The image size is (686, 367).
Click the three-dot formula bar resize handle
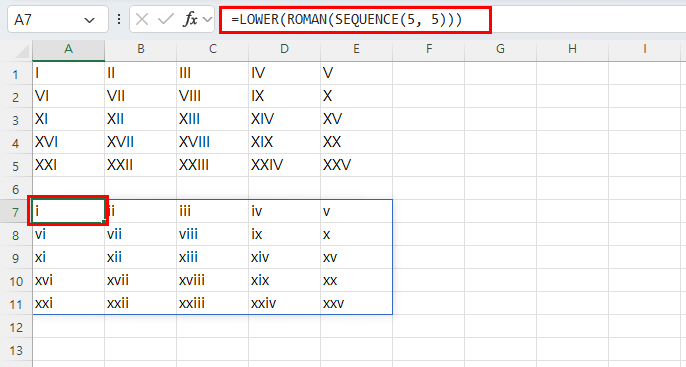[119, 19]
